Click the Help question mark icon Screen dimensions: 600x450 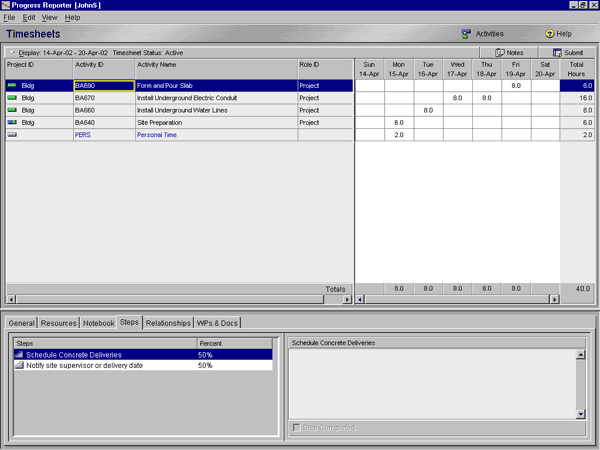tap(549, 34)
